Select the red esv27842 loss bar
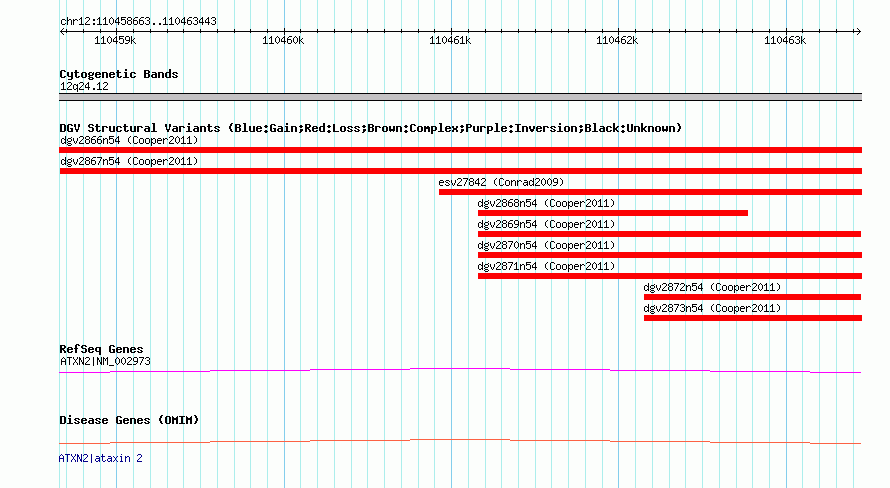Screen dimensions: 890x488 click(x=650, y=192)
